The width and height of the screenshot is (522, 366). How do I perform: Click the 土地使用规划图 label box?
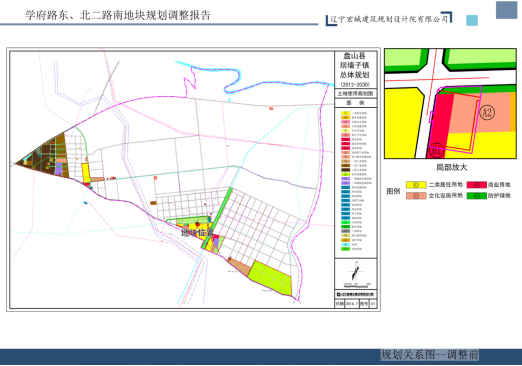click(x=356, y=94)
